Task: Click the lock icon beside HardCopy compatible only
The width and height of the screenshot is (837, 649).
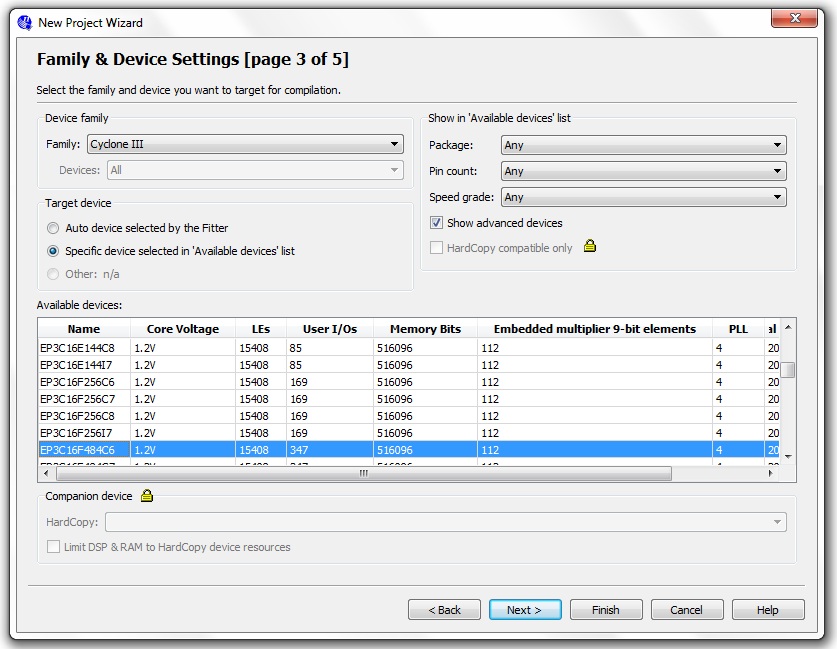Action: click(589, 246)
